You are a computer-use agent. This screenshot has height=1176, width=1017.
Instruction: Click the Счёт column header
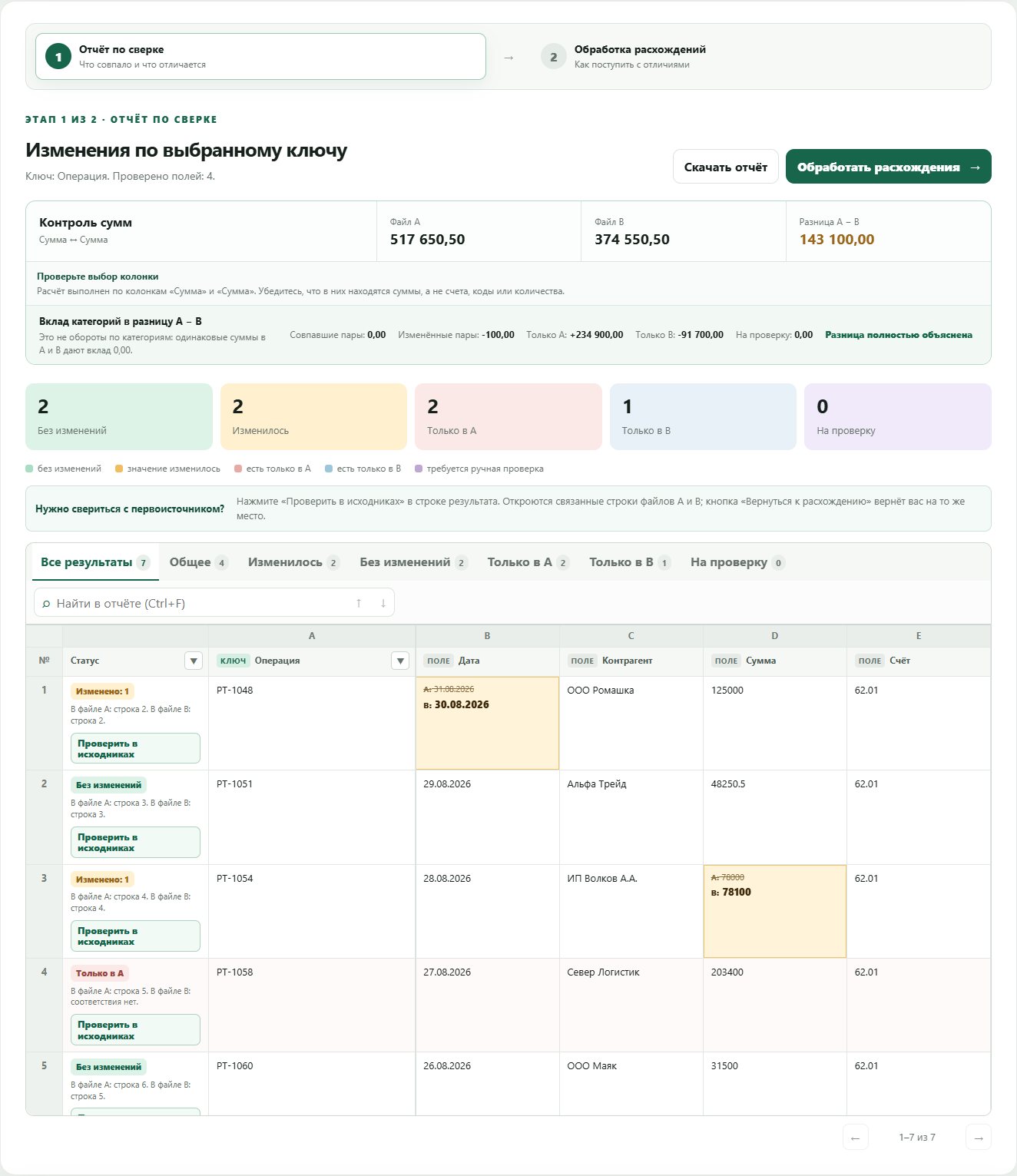(919, 661)
